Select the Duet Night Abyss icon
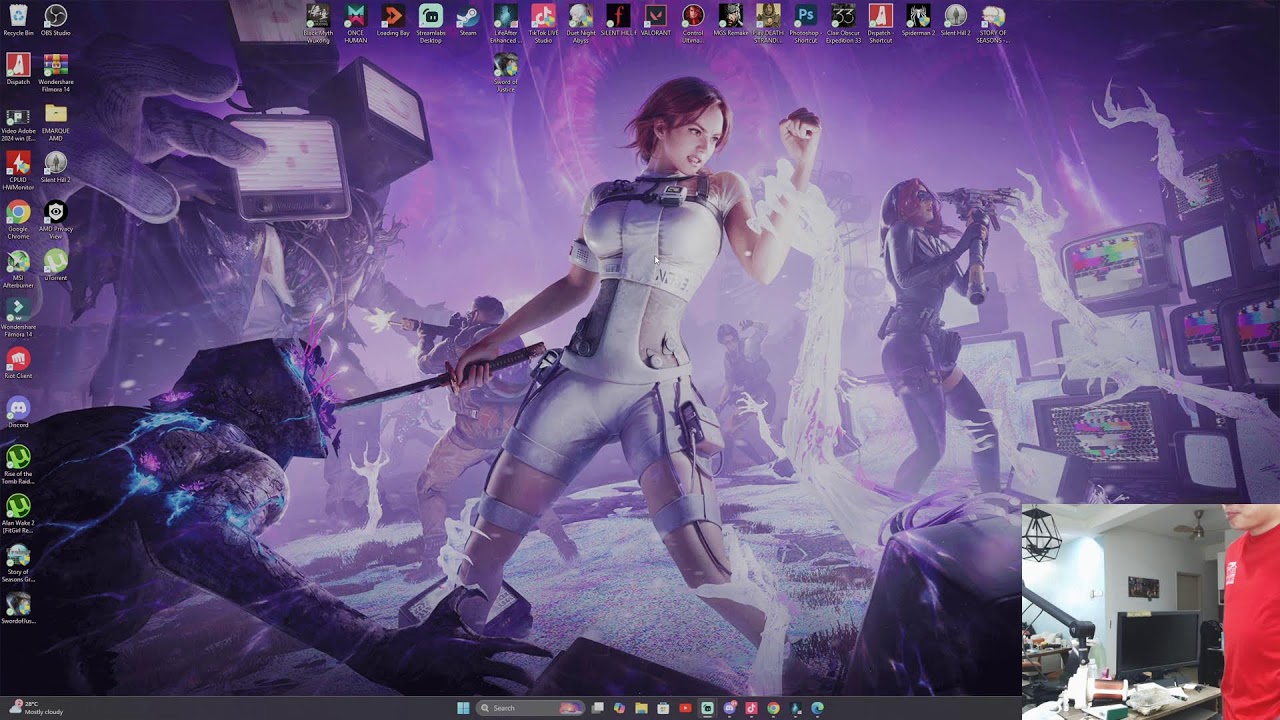Viewport: 1280px width, 720px height. (x=581, y=24)
